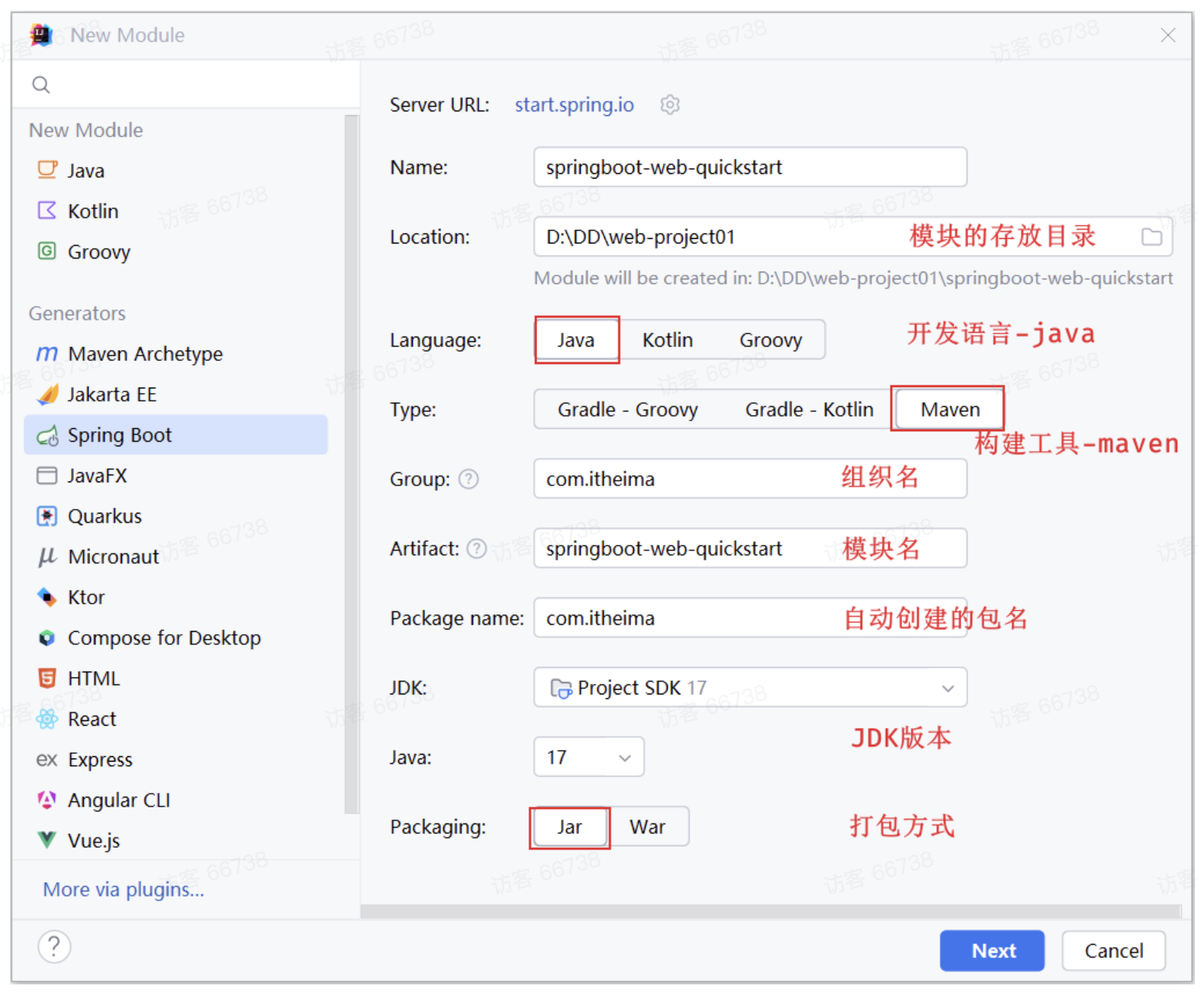Open help with bottom question mark
Screen dimensions: 1204x992
tap(54, 947)
